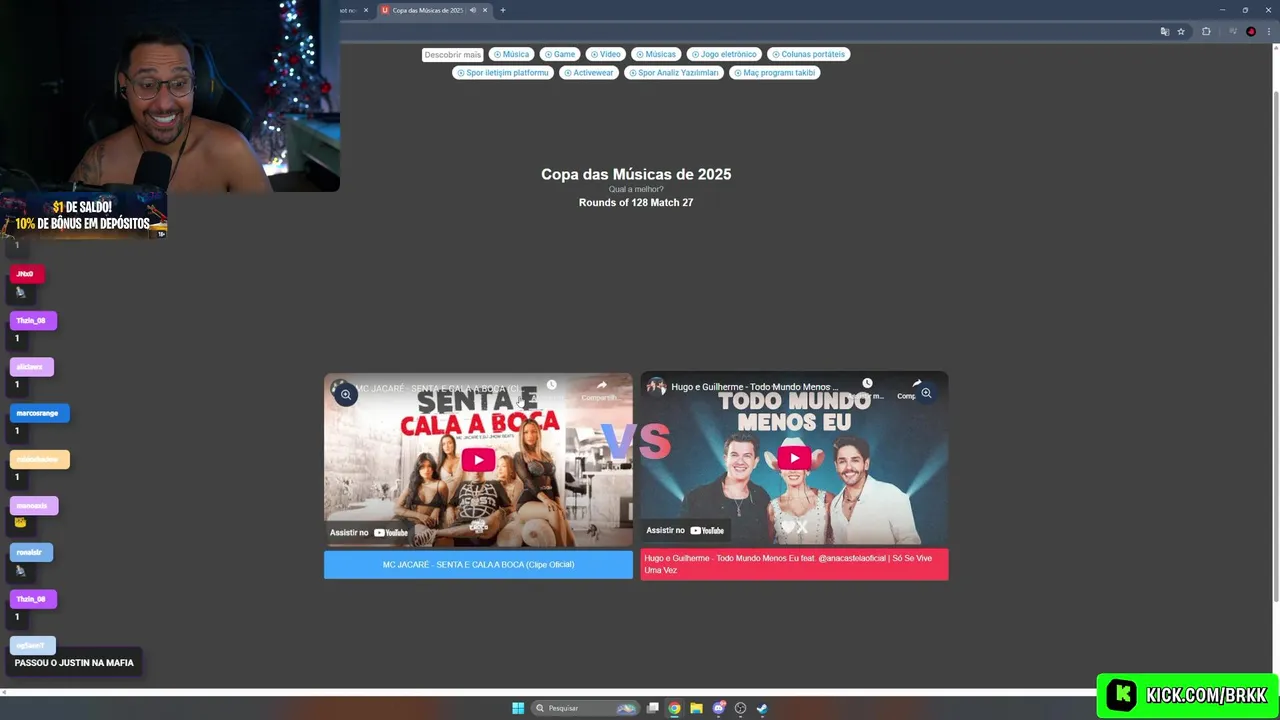Zoom the right video with magnifier icon
The image size is (1280, 720).
pos(926,393)
